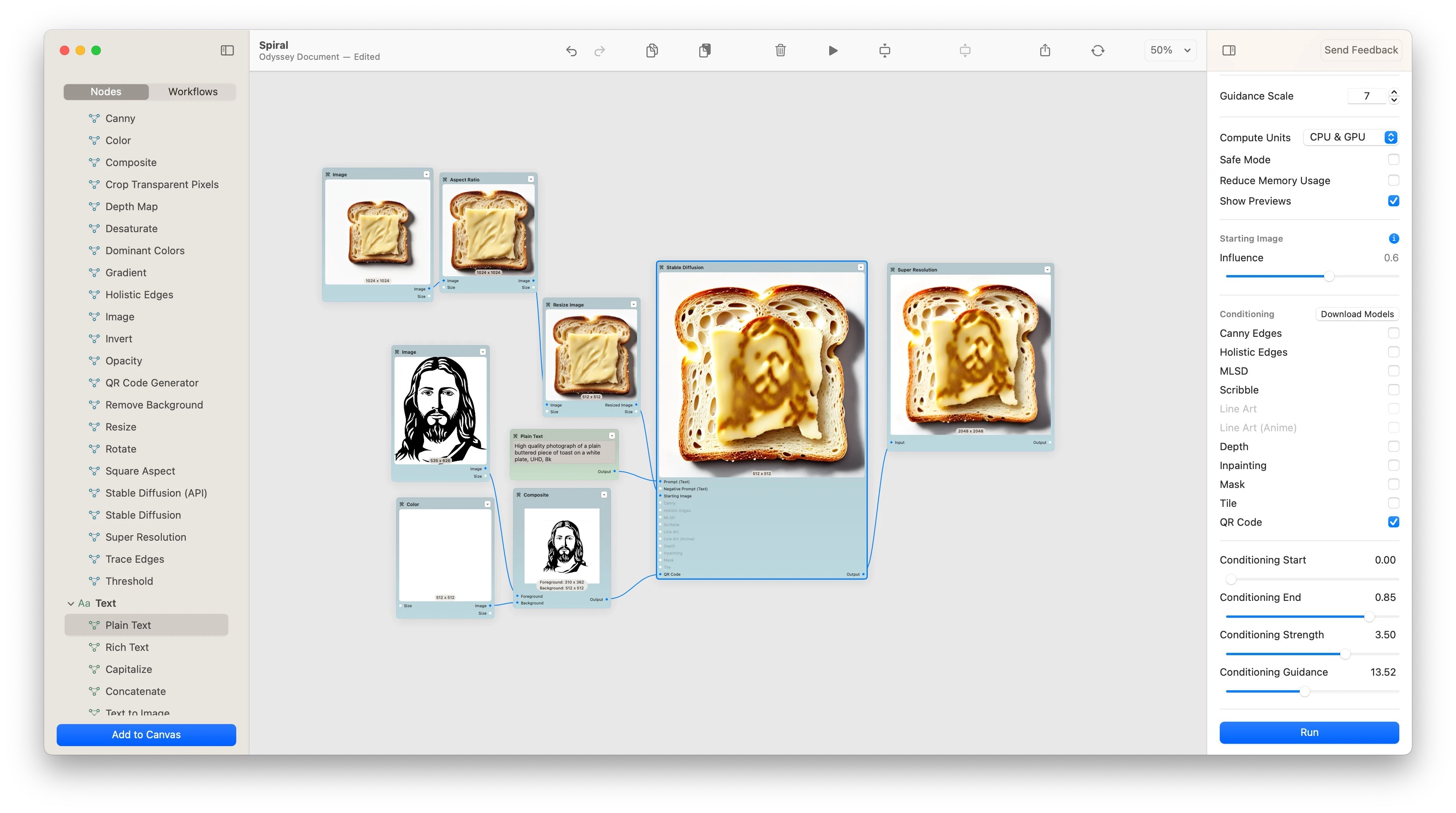Disable the Show Previews checkbox
This screenshot has width=1456, height=813.
(x=1393, y=201)
